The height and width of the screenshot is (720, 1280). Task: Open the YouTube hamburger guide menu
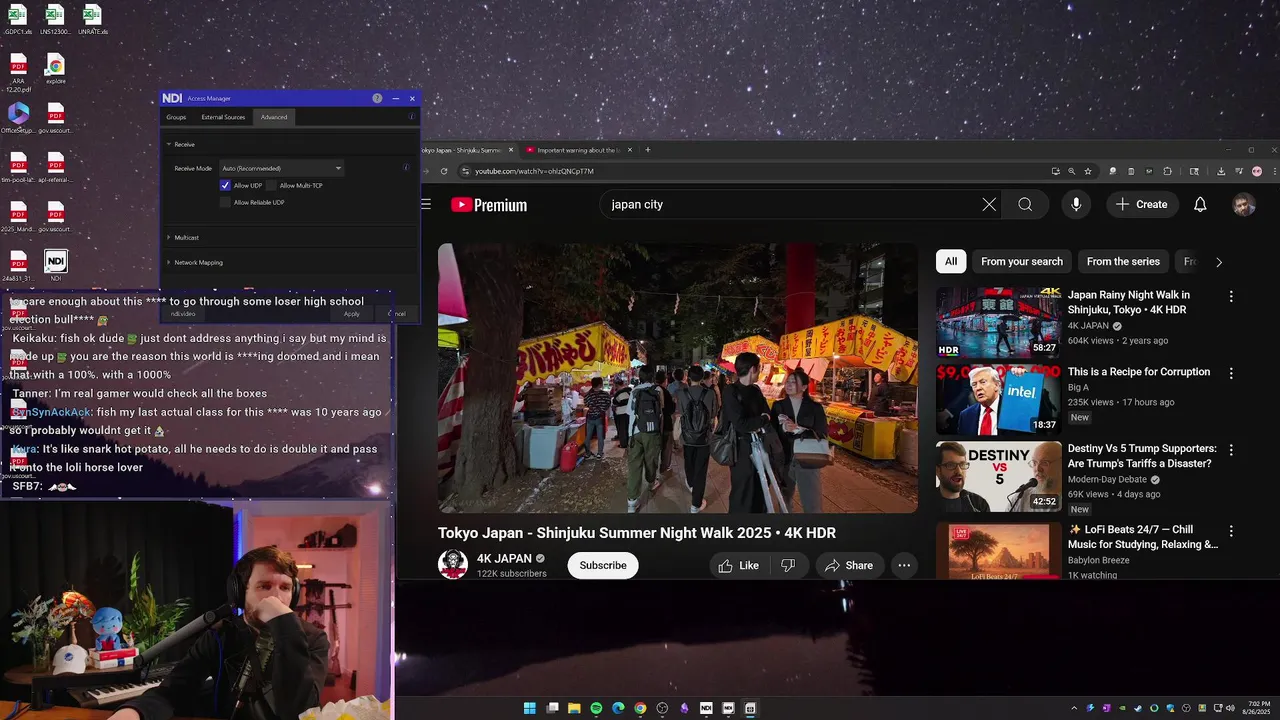[x=426, y=204]
